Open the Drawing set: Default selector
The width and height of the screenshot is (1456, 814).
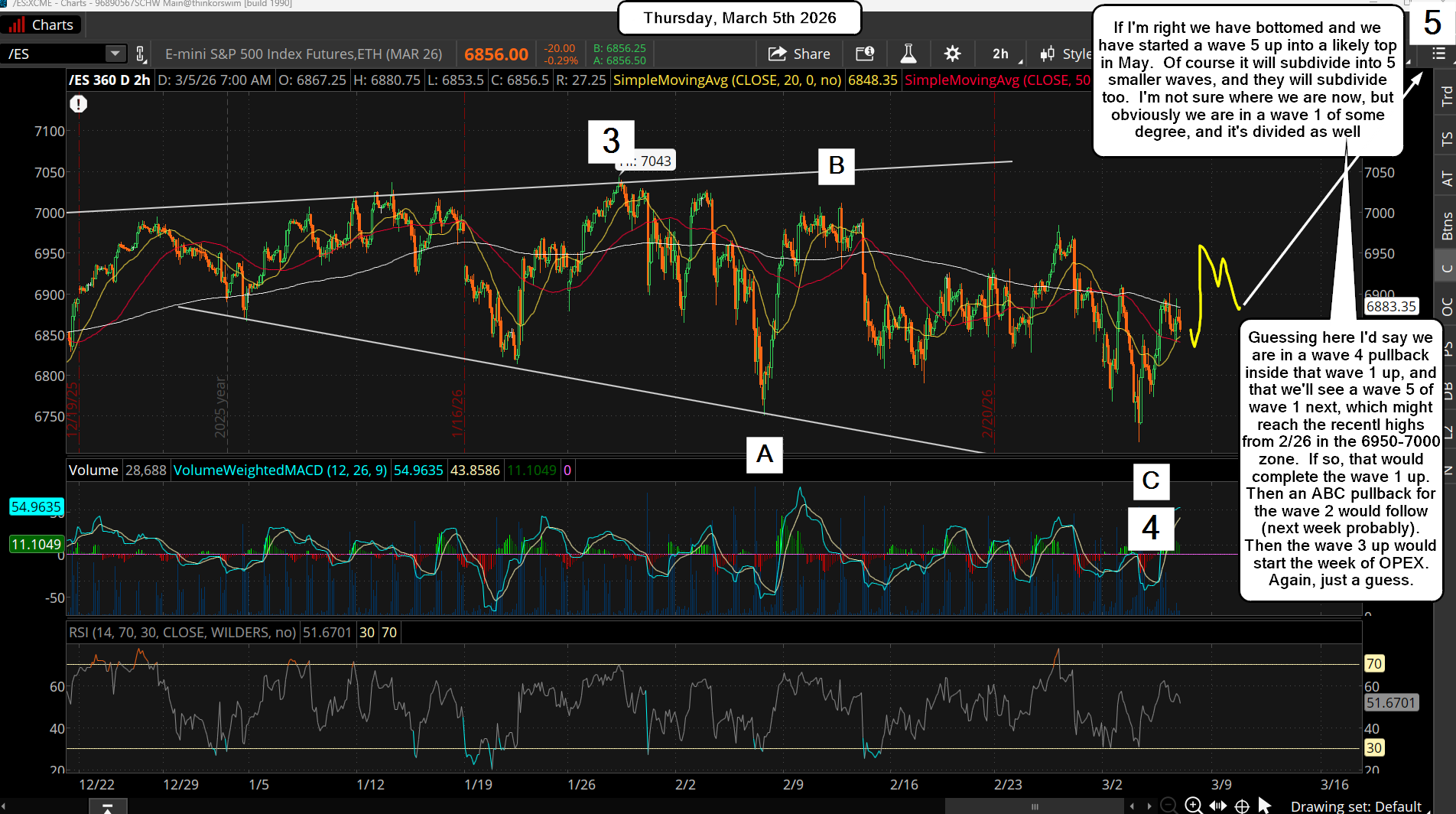[x=1355, y=806]
